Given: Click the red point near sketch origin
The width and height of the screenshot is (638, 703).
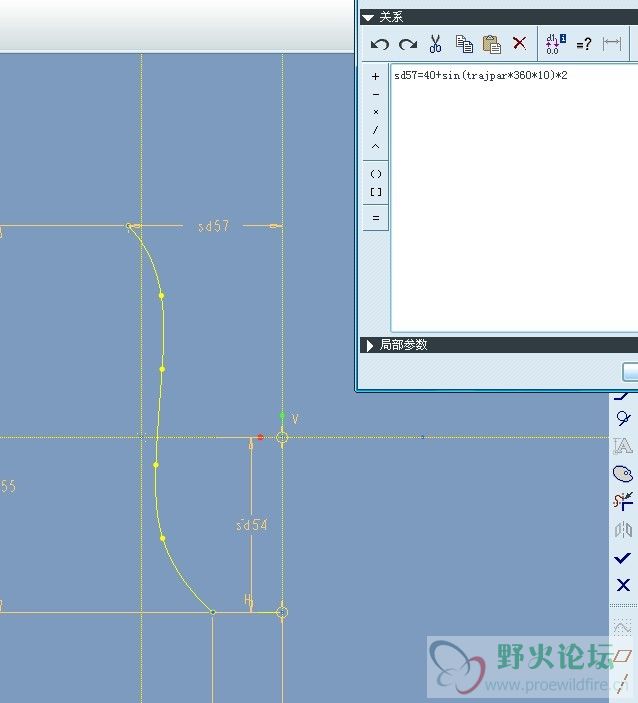Looking at the screenshot, I should (x=260, y=437).
